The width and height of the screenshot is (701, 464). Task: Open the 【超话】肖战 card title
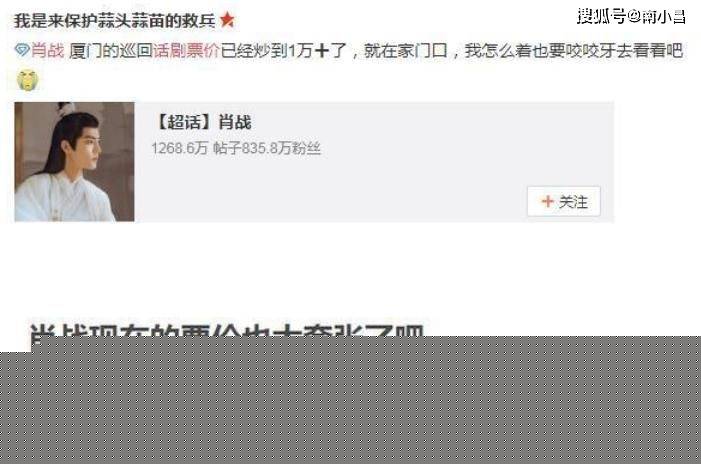(x=202, y=122)
